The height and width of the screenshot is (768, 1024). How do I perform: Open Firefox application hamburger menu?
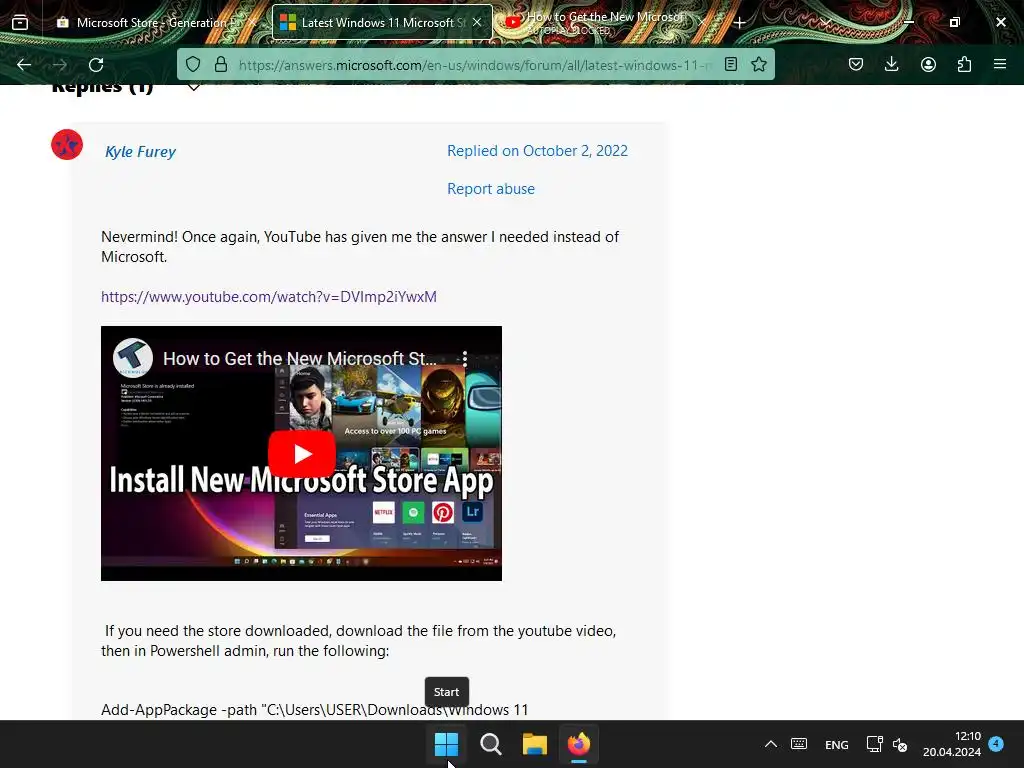(x=1000, y=64)
